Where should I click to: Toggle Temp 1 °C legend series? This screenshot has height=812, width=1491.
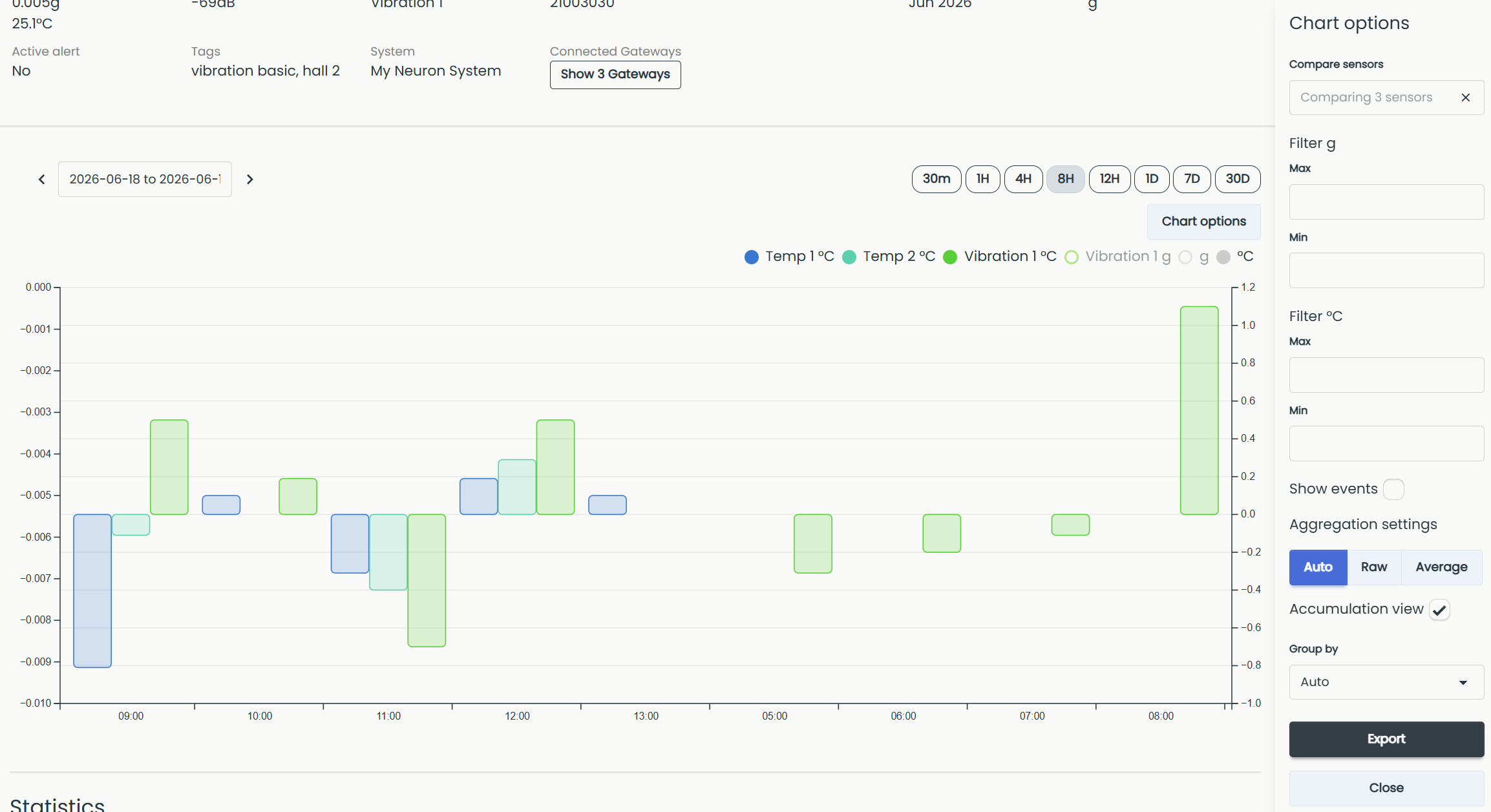789,256
